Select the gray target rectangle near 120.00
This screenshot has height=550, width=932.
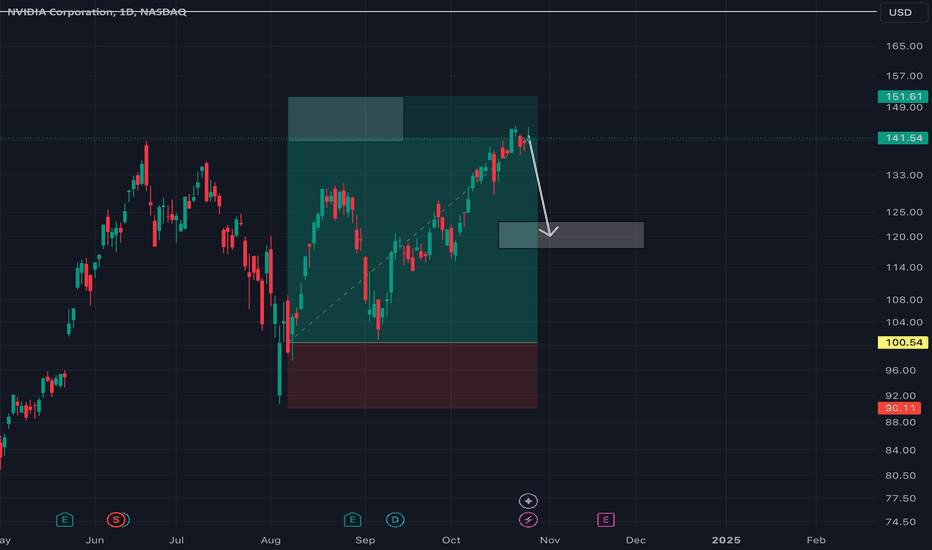coord(571,235)
